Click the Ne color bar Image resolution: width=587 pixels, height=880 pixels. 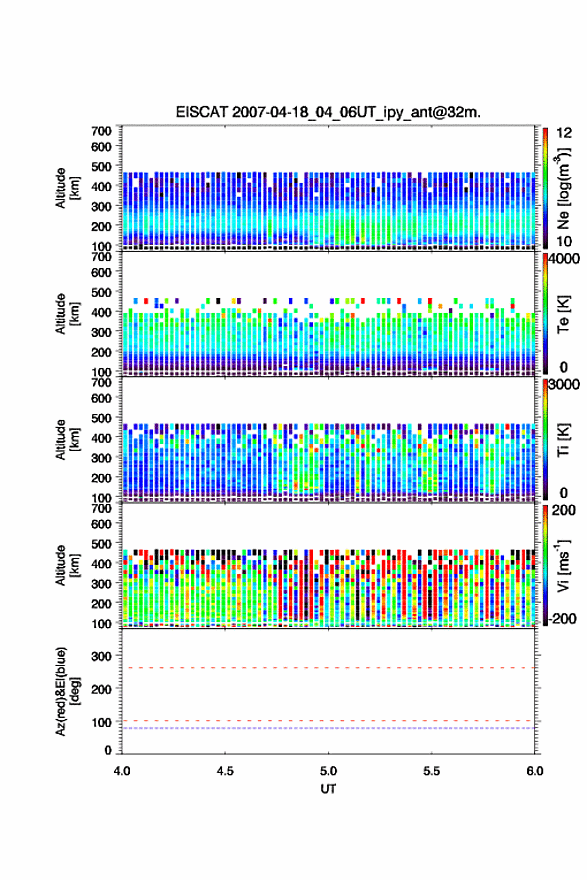coord(545,188)
